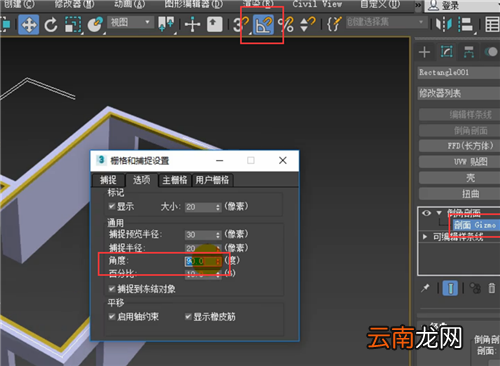
Task: Click Make Unique icon under modifier stack
Action: click(475, 288)
